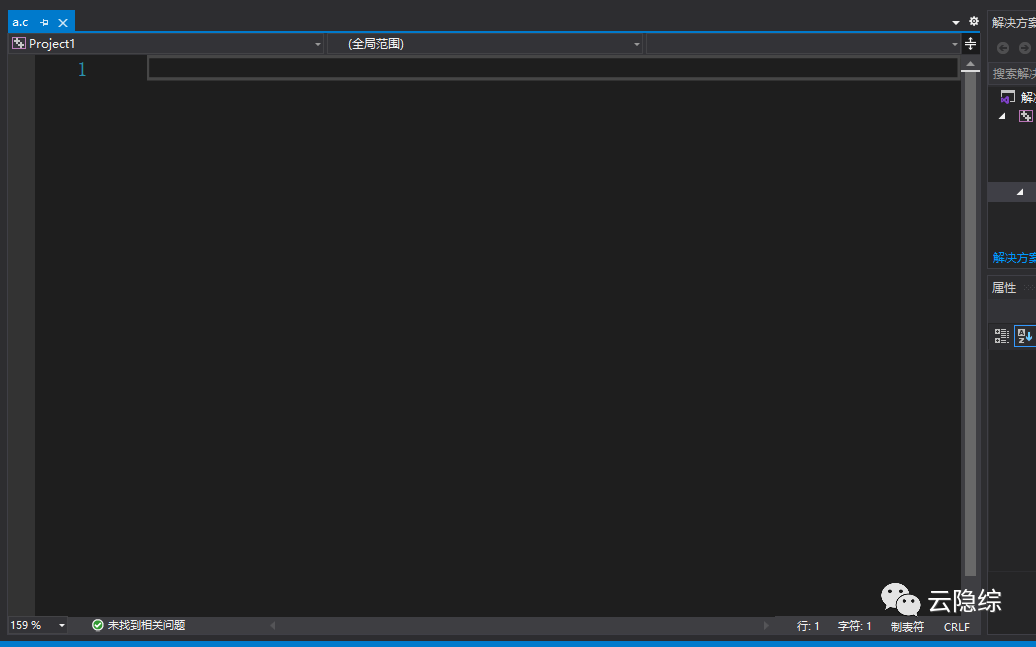Open the editor settings gear icon
This screenshot has height=647, width=1036.
974,20
